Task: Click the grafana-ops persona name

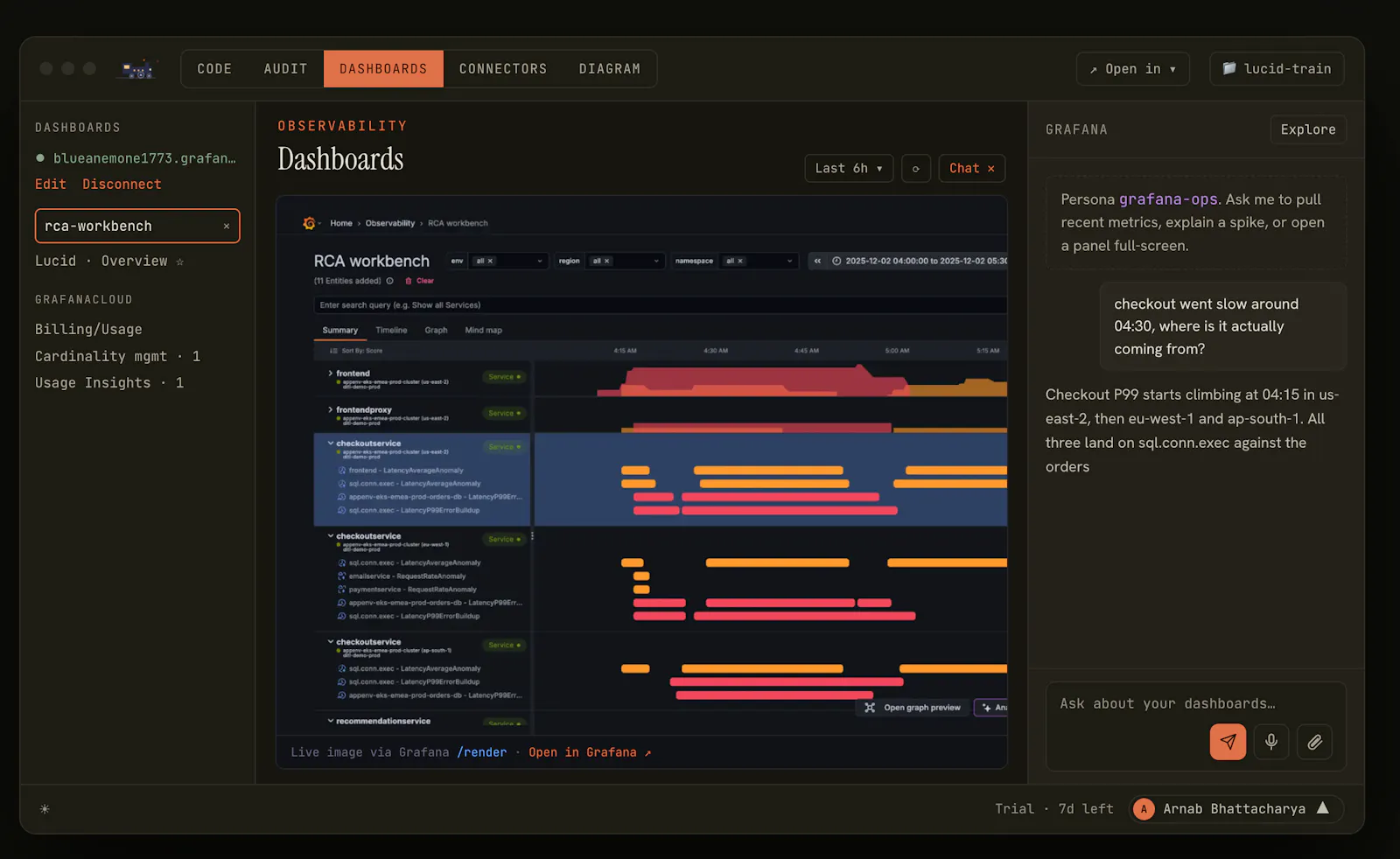Action: 1168,199
